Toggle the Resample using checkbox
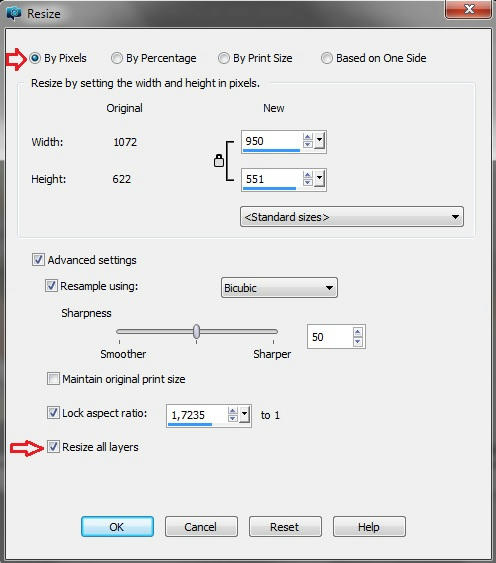The width and height of the screenshot is (496, 563). click(51, 286)
